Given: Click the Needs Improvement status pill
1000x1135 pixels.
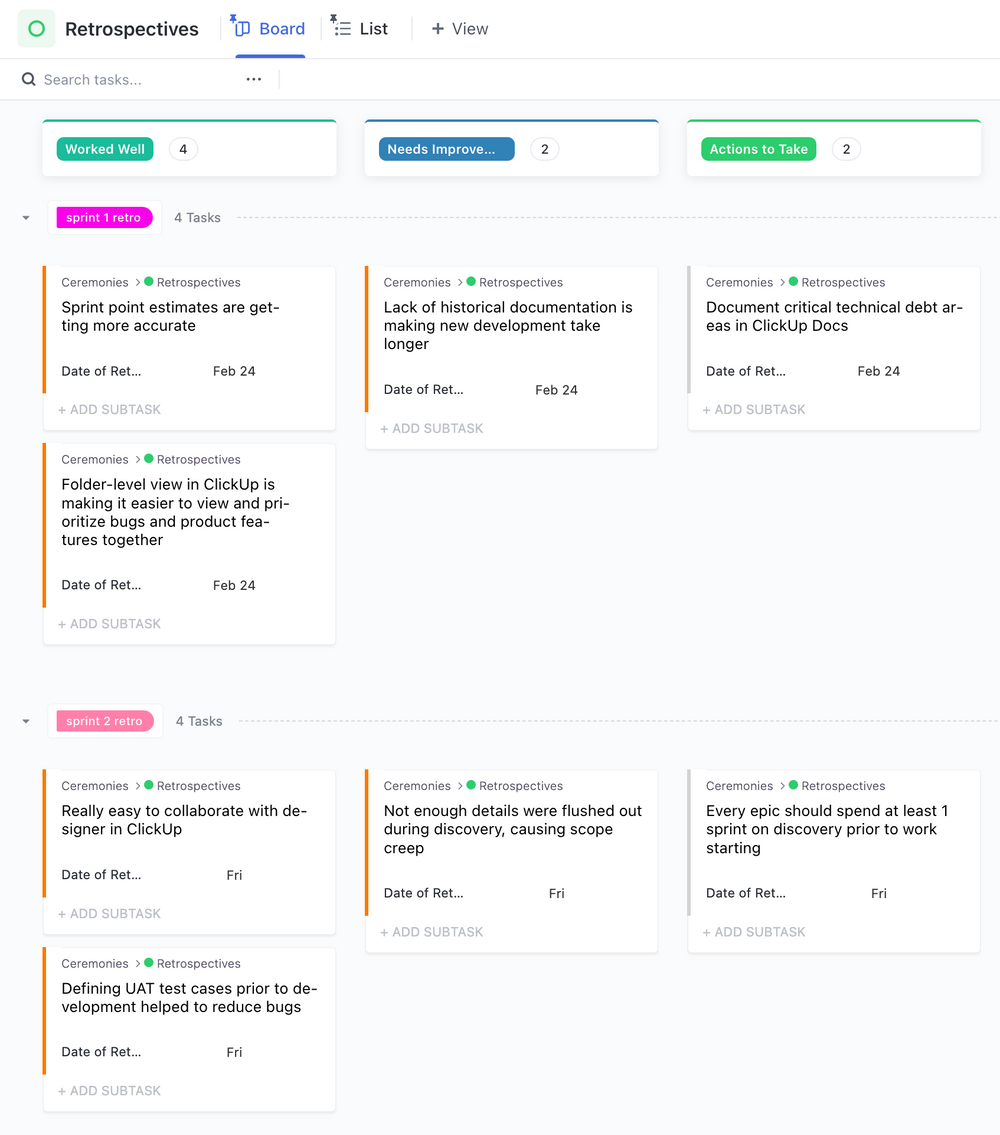Looking at the screenshot, I should pos(446,148).
